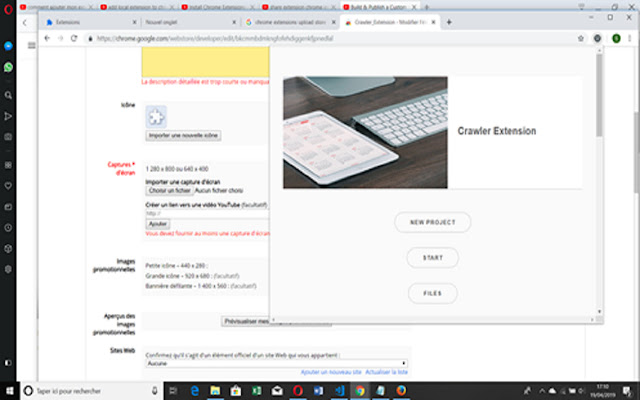Open the 'Aucune' sites Web dropdown
Screen dimensions: 640x400
click(x=276, y=363)
